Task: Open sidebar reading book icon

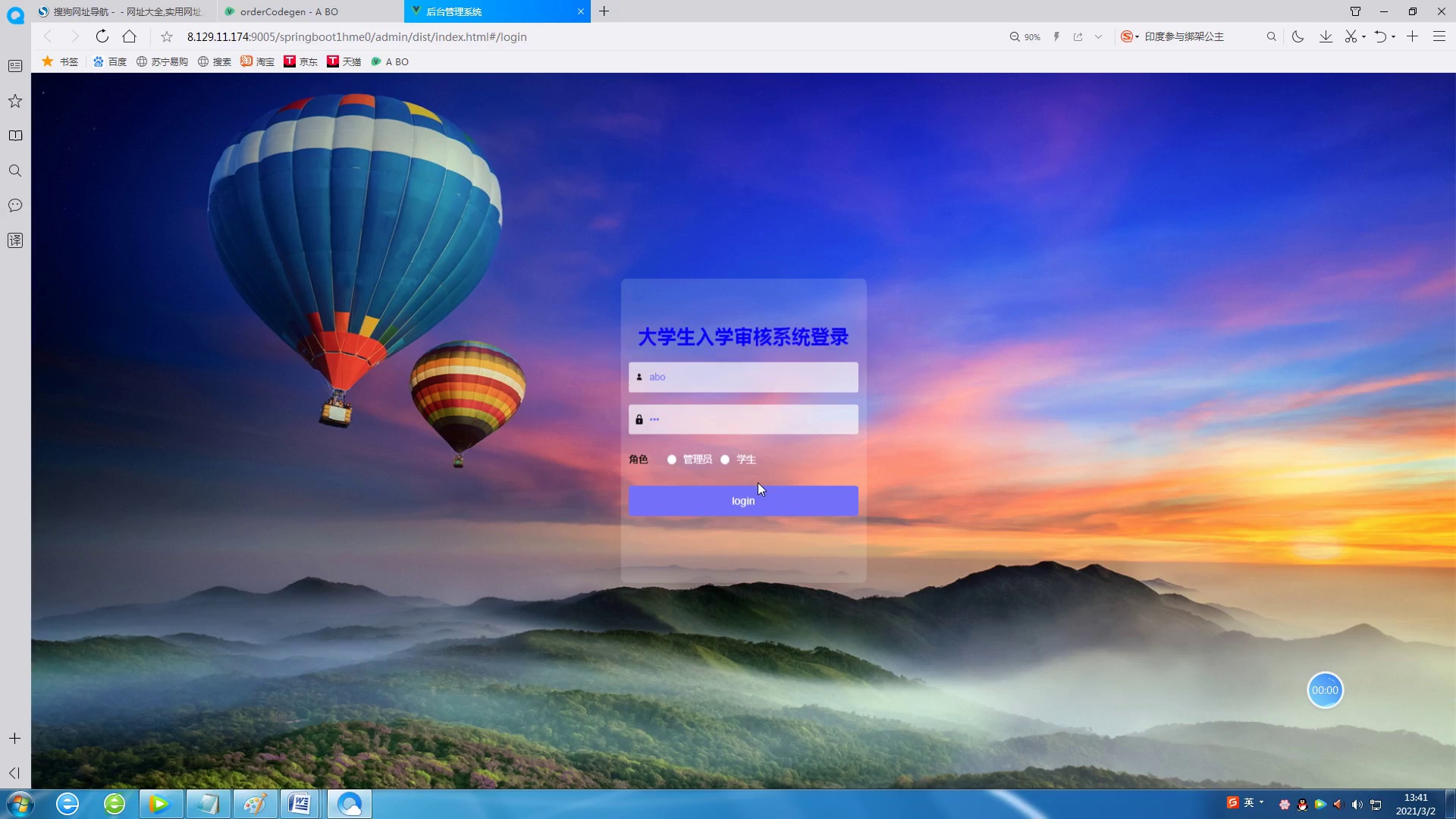Action: point(15,136)
